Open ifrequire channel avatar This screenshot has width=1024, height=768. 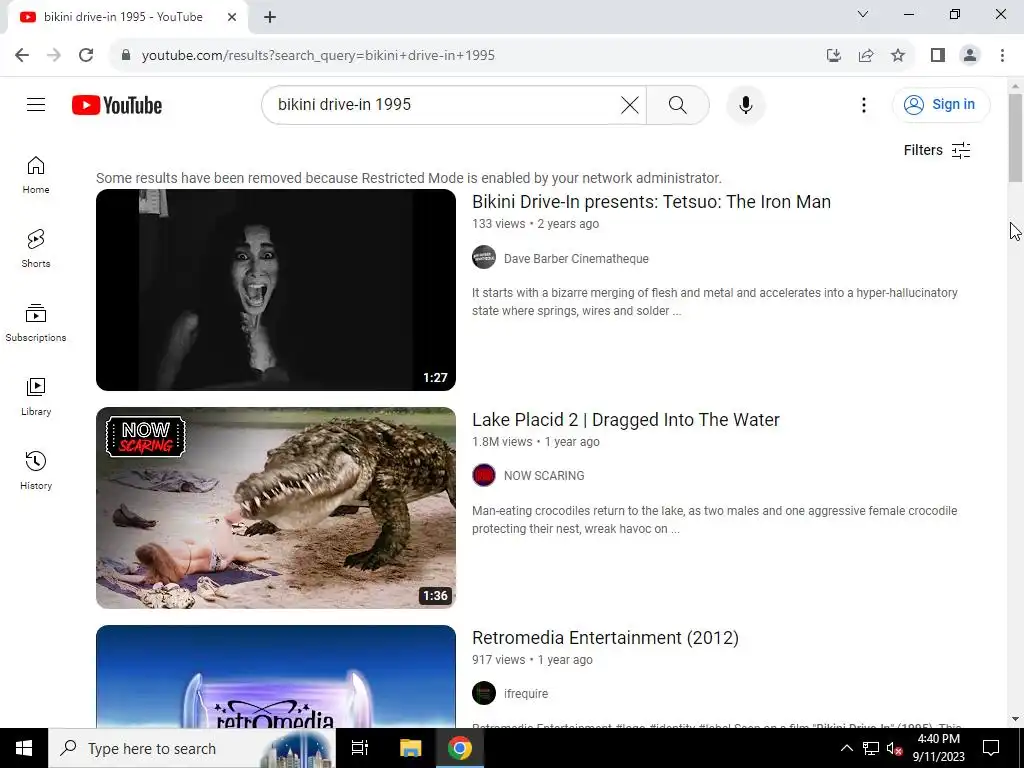pos(484,694)
